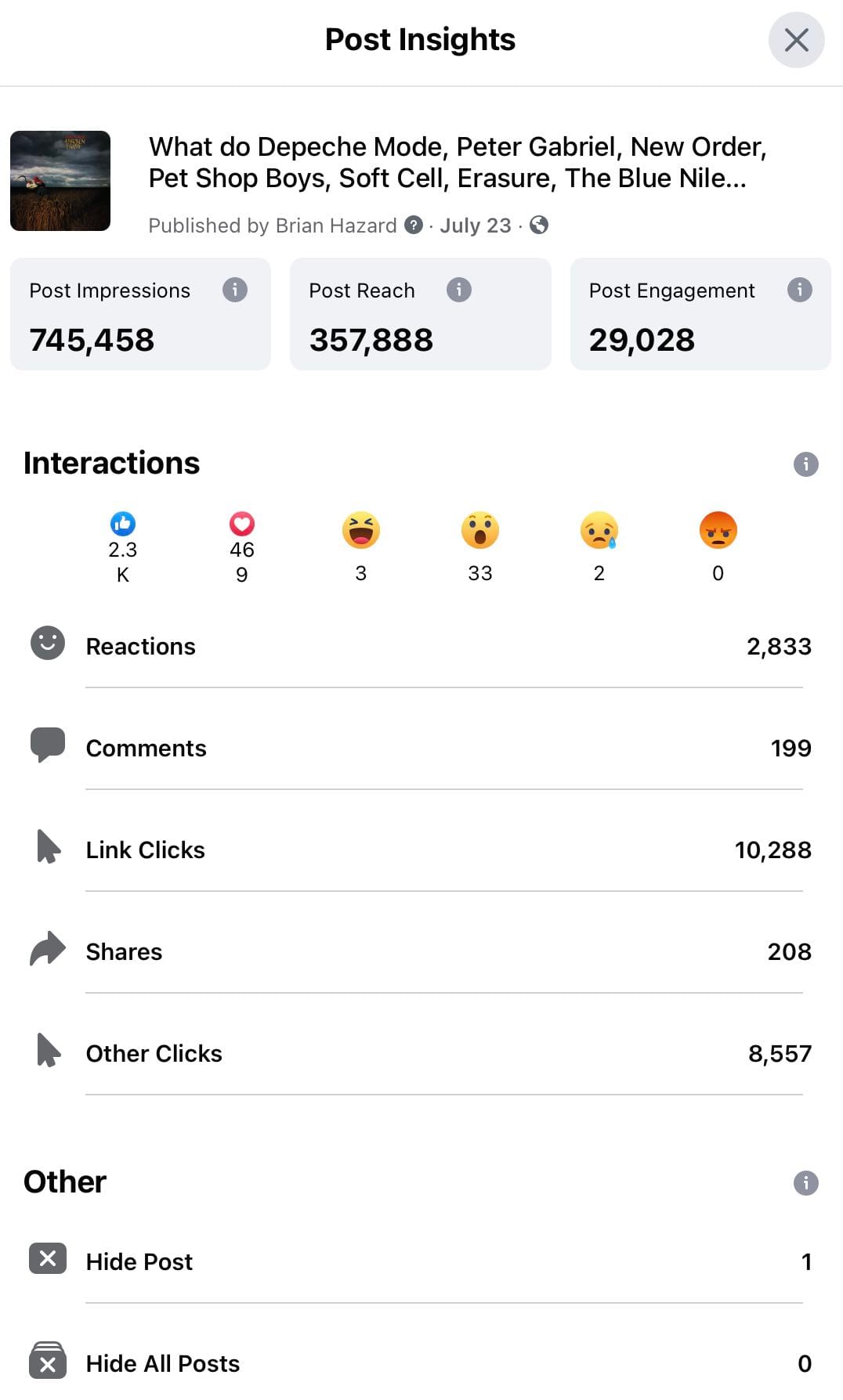Select the Haha laughing reaction icon
The image size is (843, 1400).
pos(361,531)
